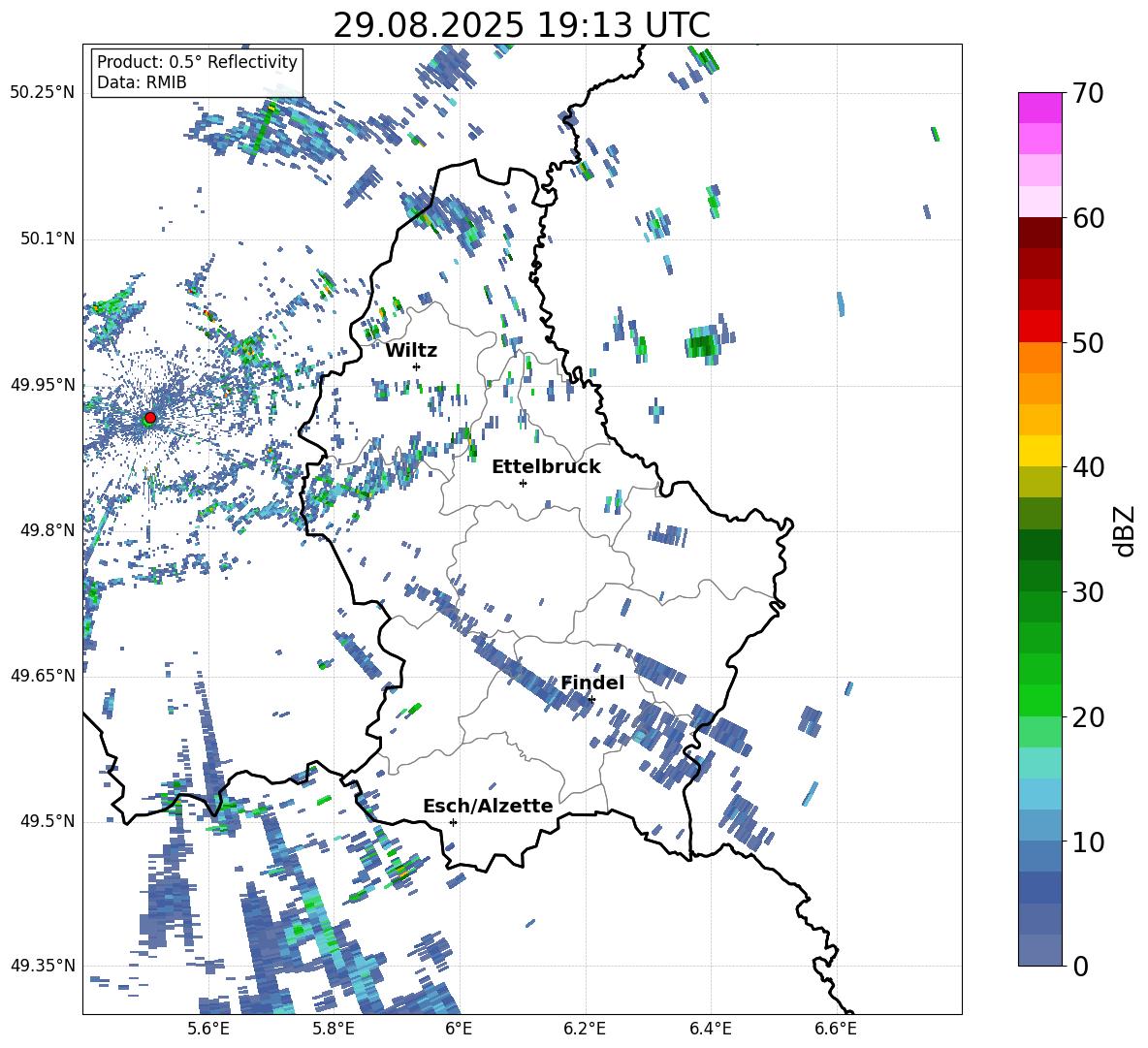Click the Ettelbruck city label
1148x1048 pixels.
[x=546, y=467]
